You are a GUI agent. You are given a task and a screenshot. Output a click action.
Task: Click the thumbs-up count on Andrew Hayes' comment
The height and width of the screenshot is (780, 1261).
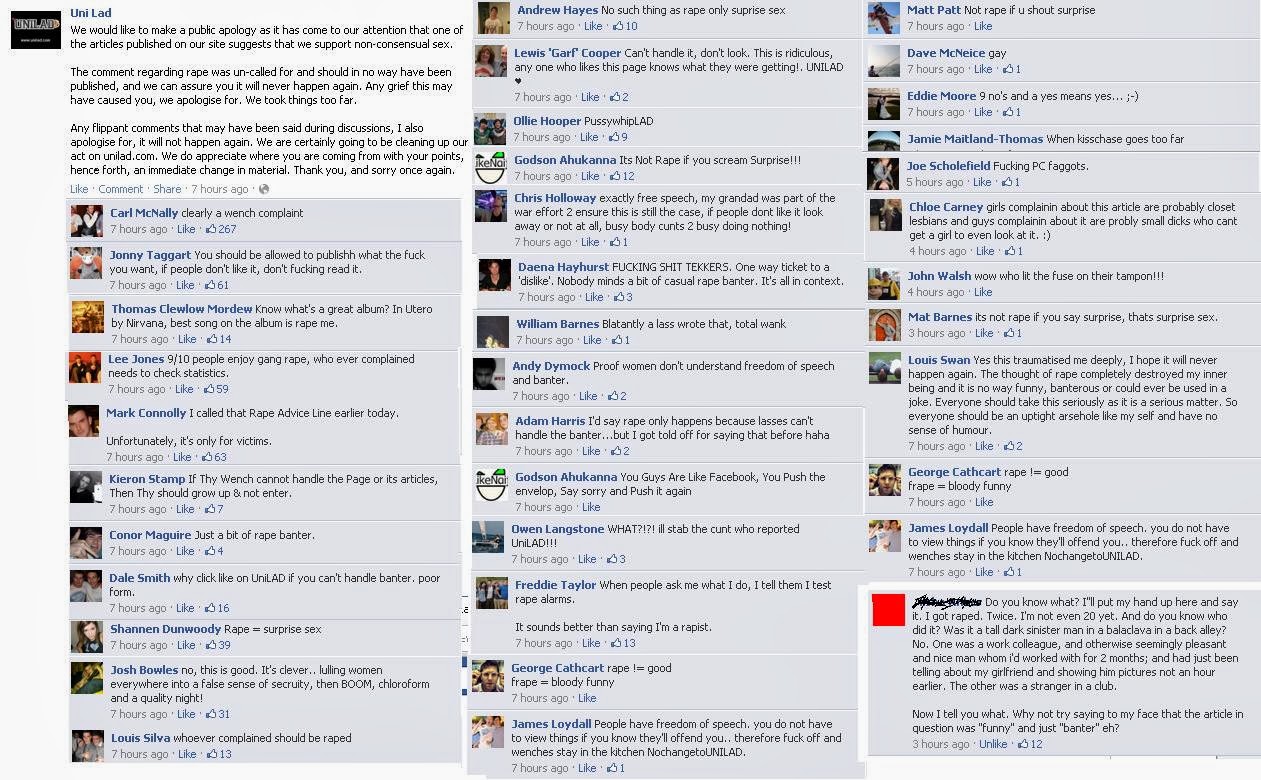coord(625,27)
